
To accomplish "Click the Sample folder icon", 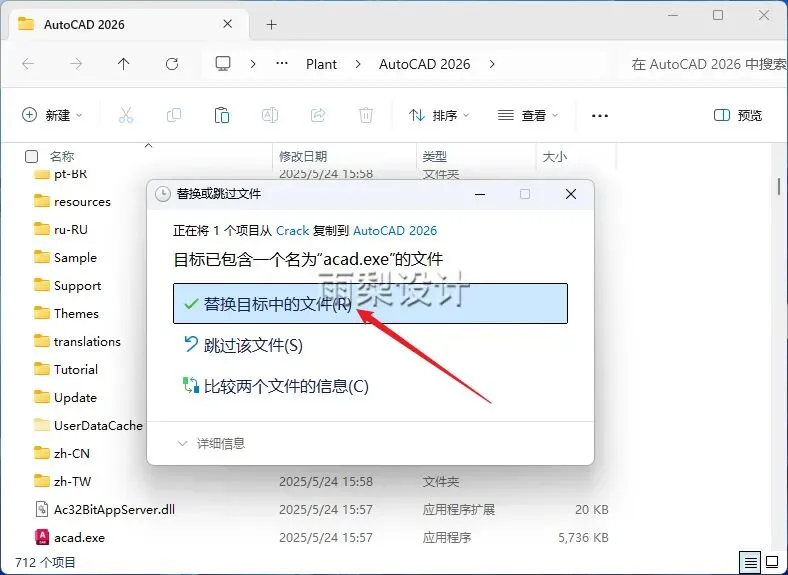I will (x=42, y=257).
